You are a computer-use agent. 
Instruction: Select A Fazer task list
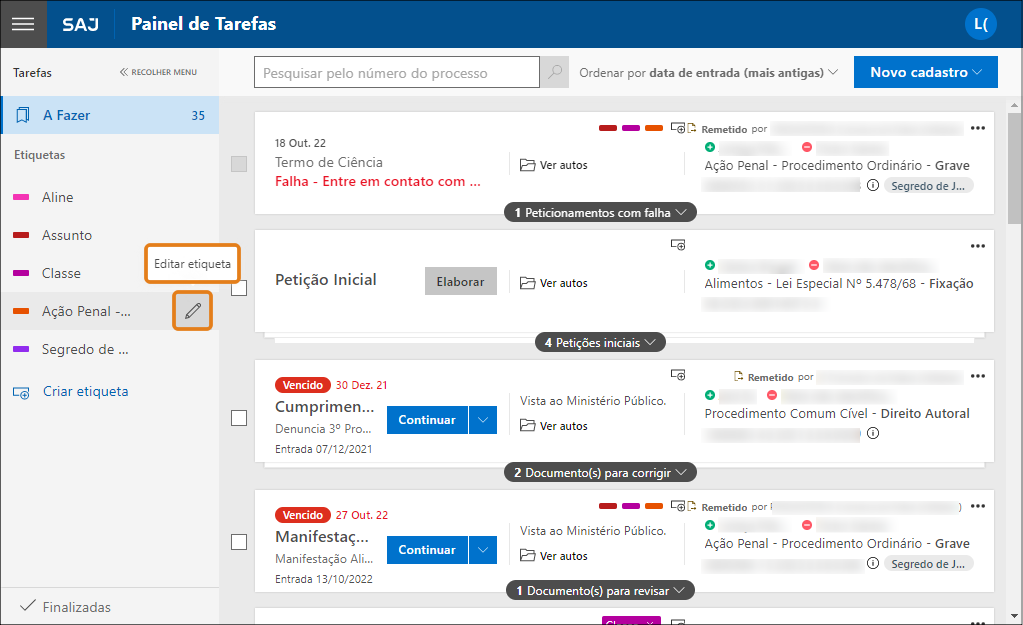(109, 115)
